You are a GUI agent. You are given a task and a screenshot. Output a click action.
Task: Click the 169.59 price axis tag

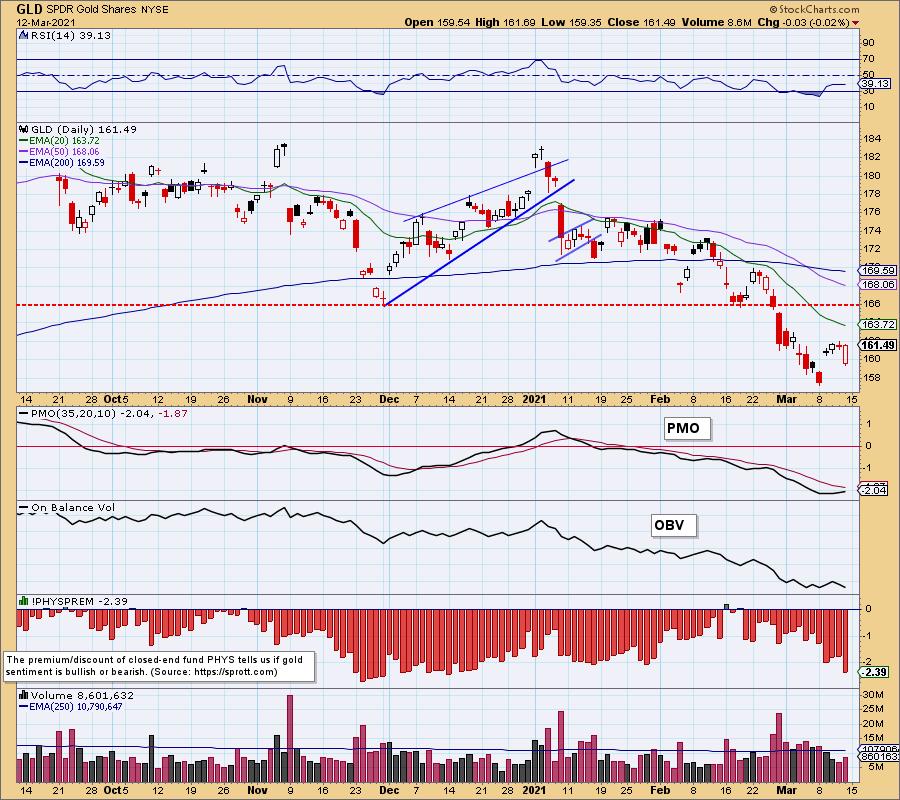tap(877, 270)
